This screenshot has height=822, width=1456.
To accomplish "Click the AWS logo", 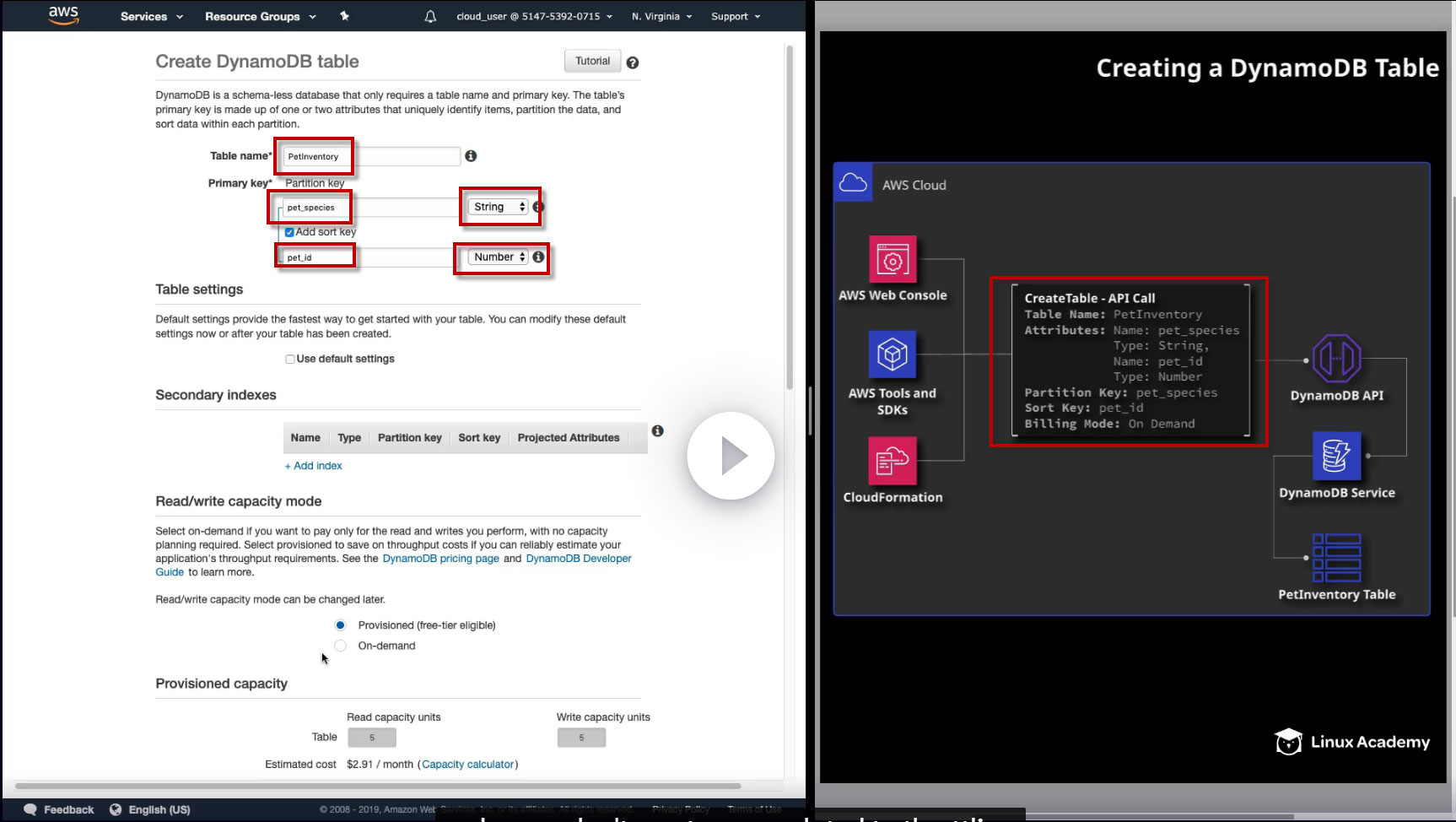I will pos(63,15).
